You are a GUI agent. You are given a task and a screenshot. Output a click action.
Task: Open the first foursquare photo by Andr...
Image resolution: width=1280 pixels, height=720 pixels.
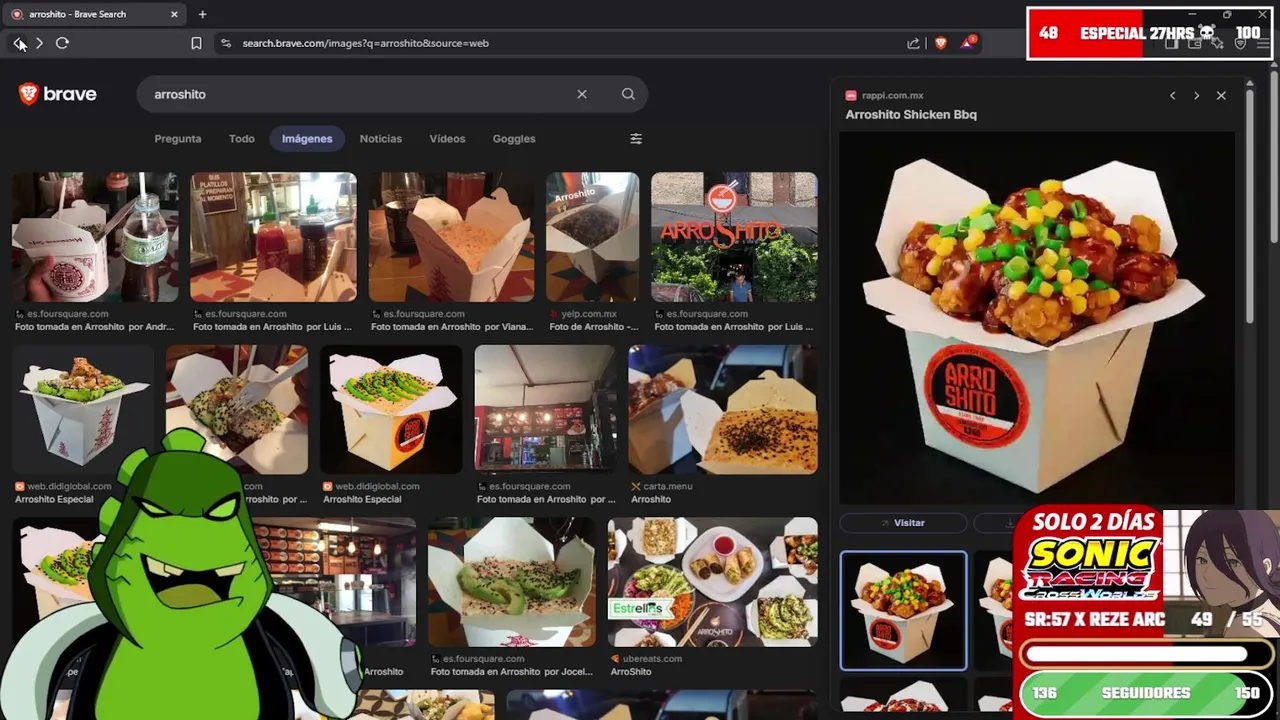point(95,237)
